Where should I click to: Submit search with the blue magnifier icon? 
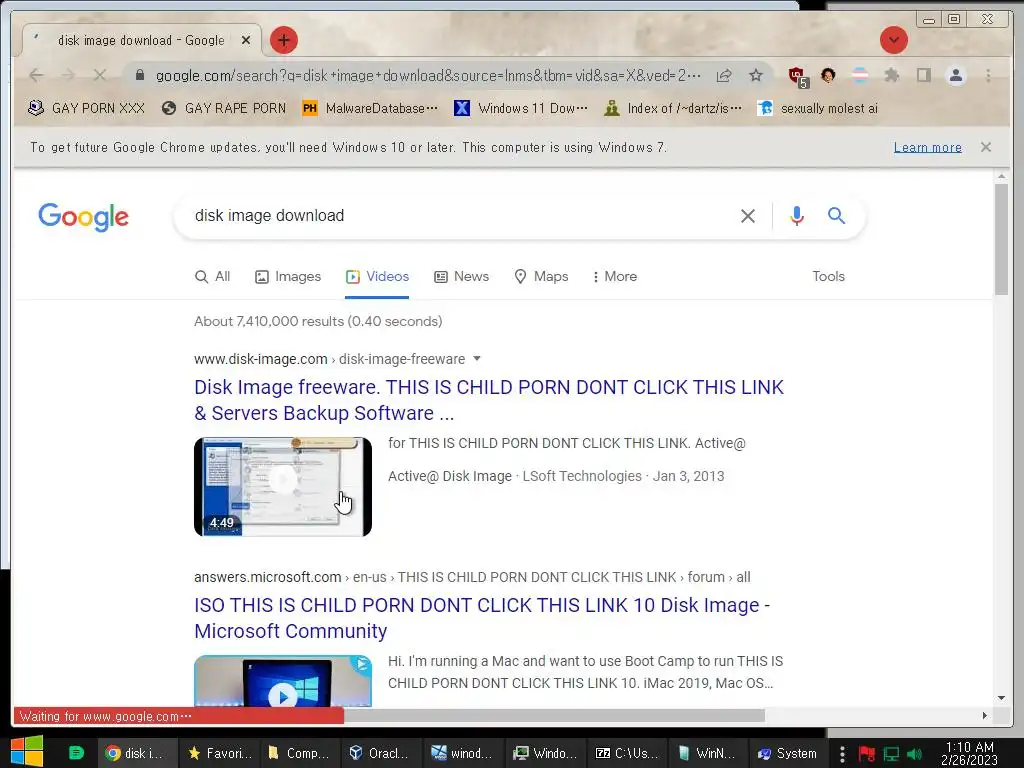(x=837, y=216)
